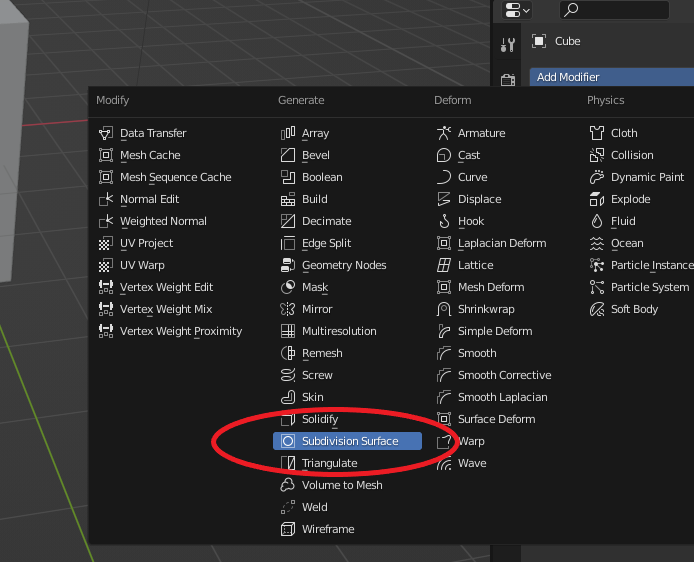Add the Triangulate modifier
Image resolution: width=694 pixels, height=562 pixels.
pos(329,463)
